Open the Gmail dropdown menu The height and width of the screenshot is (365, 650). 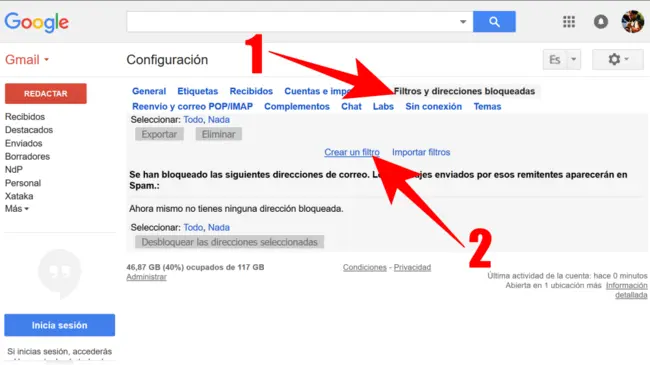(x=27, y=60)
